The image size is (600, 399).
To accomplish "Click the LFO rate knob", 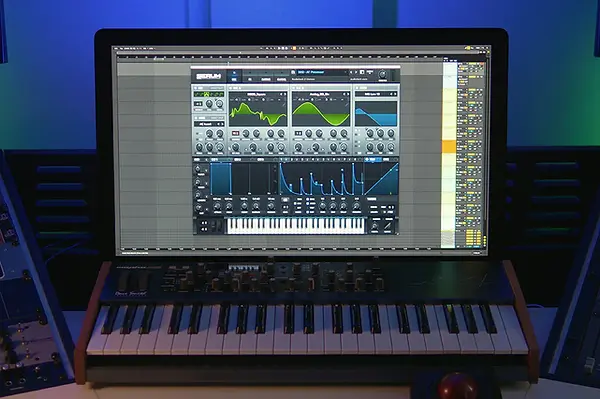I will click(322, 207).
